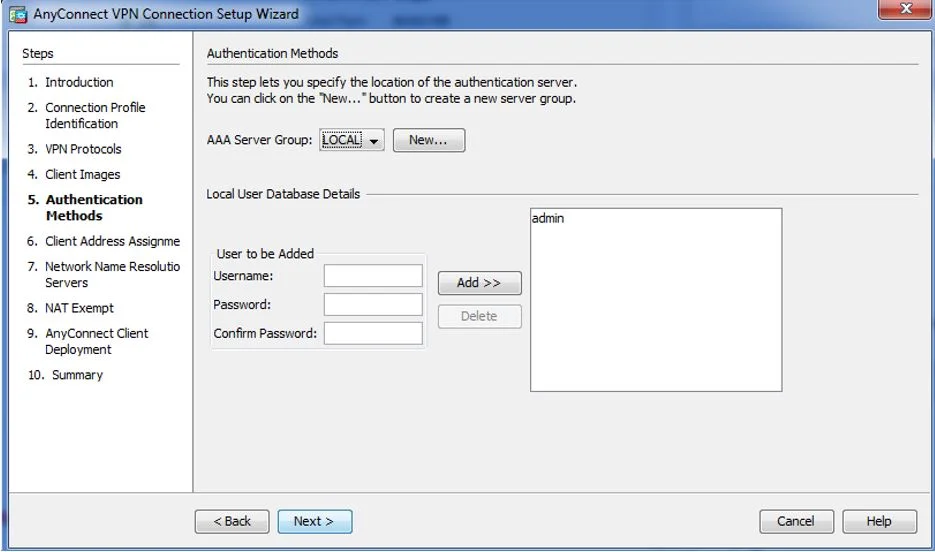The height and width of the screenshot is (552, 935).
Task: Open the AAA Server Group dropdown
Action: click(351, 140)
